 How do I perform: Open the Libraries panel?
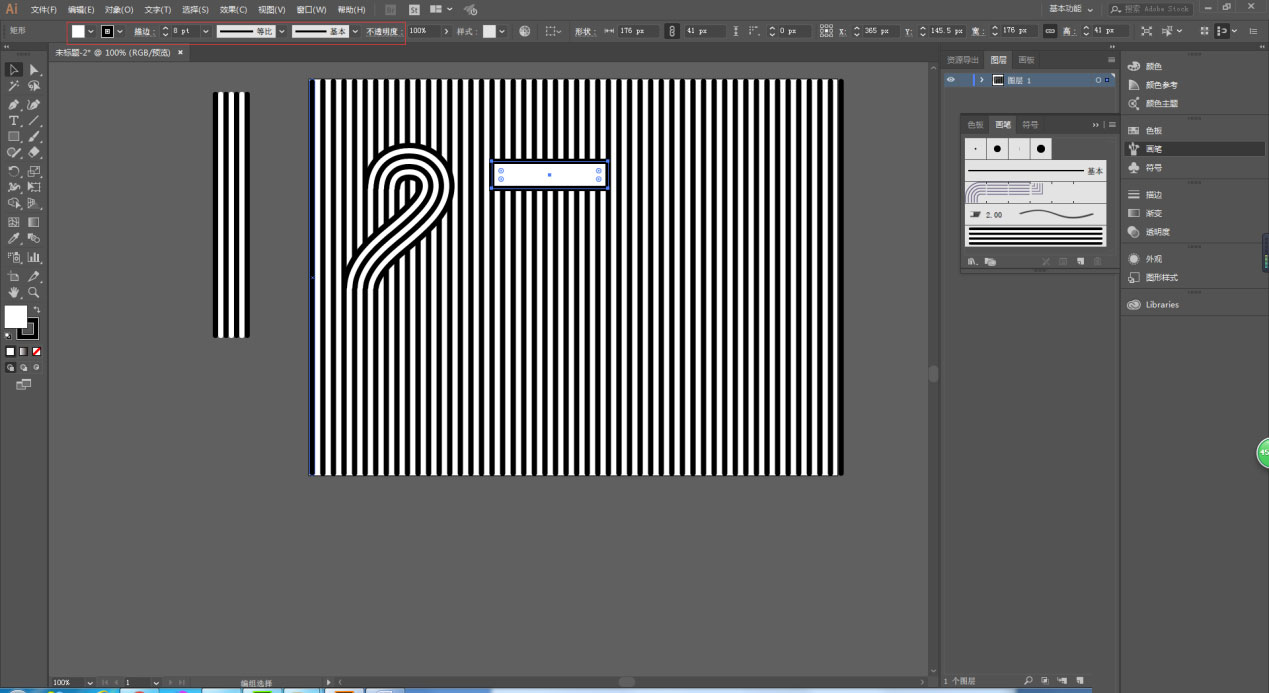pos(1162,305)
